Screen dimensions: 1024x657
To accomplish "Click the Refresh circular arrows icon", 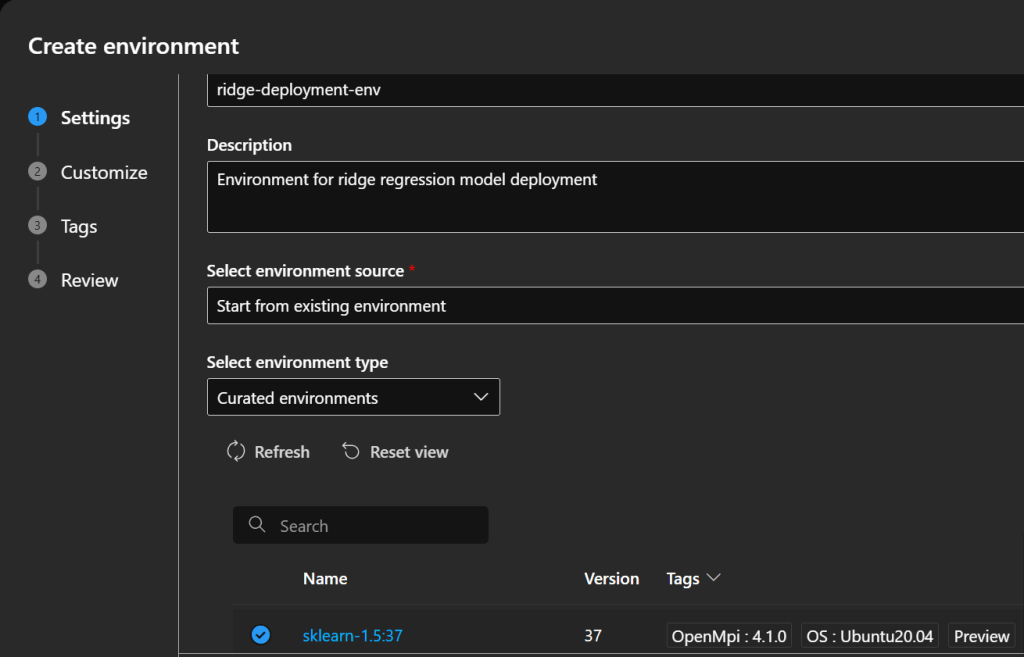I will coord(236,452).
